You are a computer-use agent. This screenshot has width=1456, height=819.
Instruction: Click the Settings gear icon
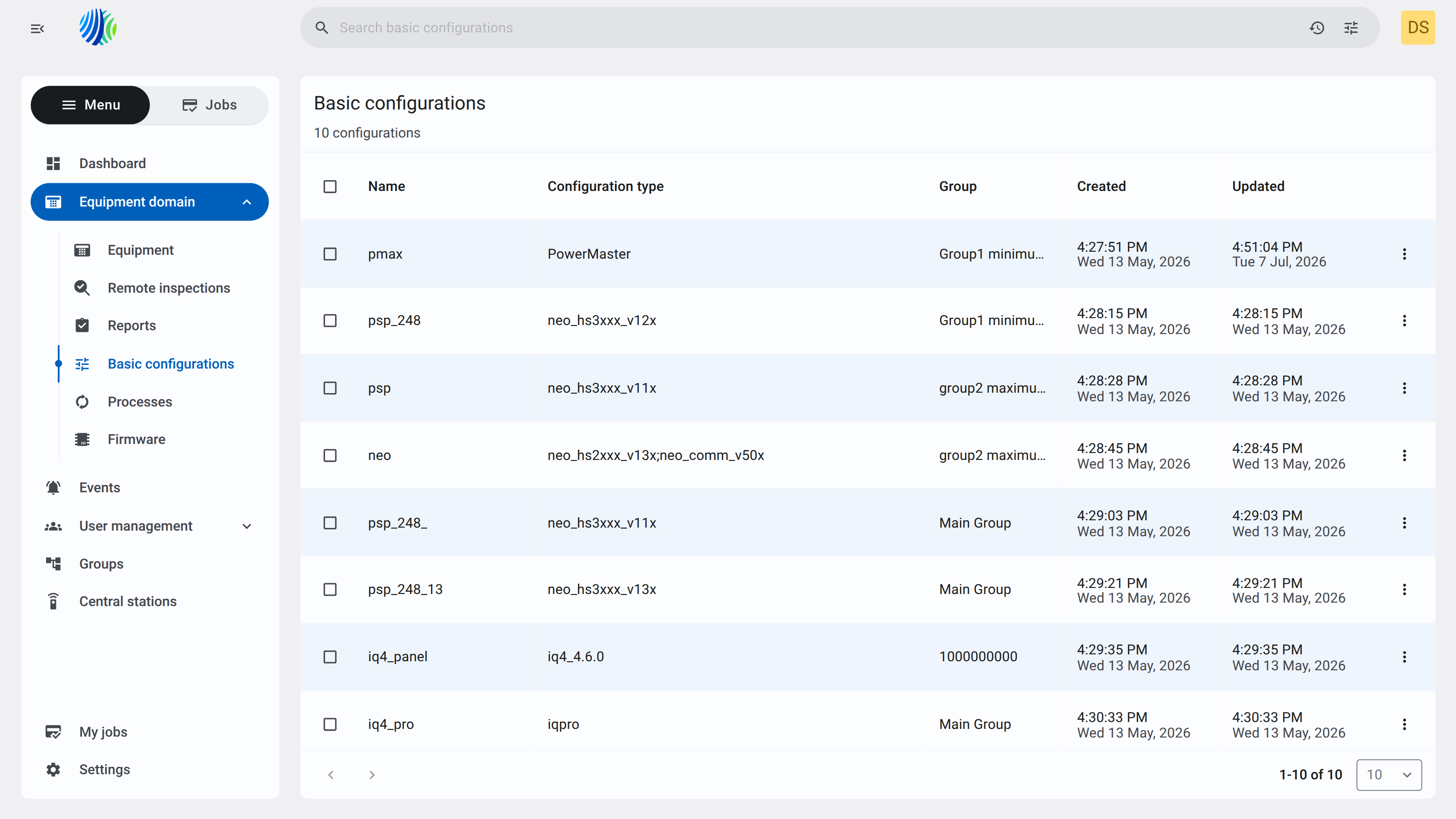(53, 770)
